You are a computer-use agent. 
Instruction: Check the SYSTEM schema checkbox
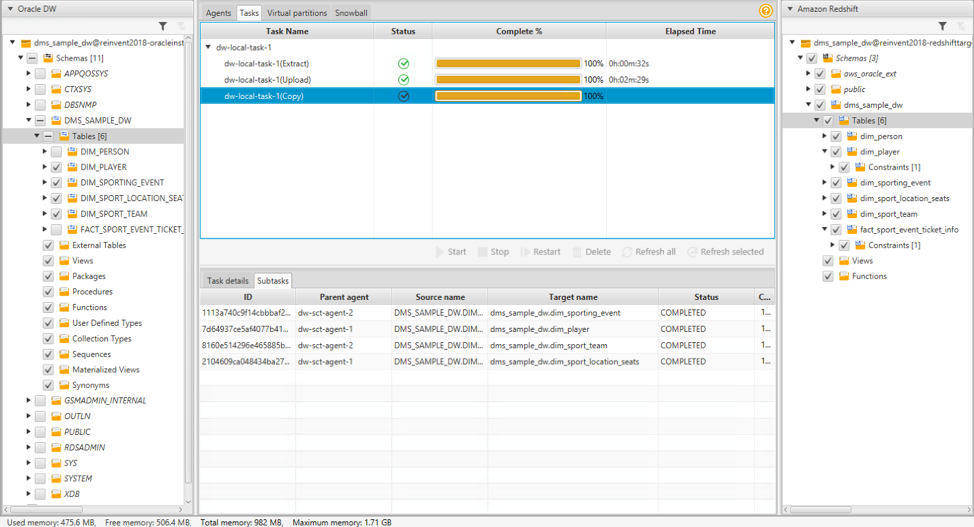pos(40,479)
